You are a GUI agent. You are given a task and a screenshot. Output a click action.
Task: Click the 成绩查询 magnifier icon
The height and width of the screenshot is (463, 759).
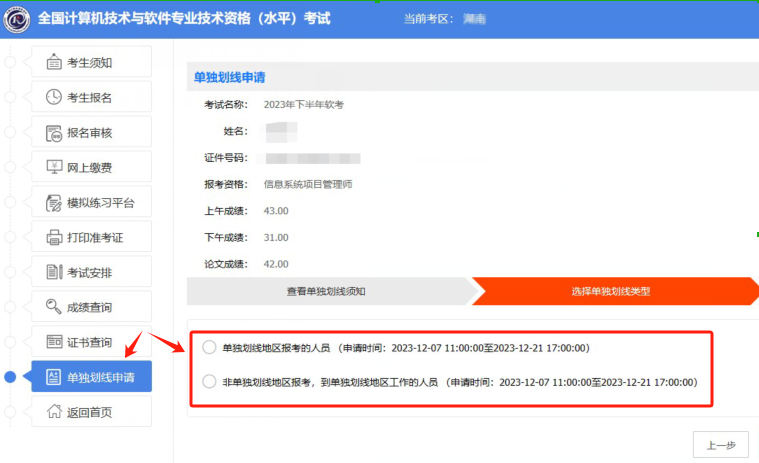(x=54, y=307)
